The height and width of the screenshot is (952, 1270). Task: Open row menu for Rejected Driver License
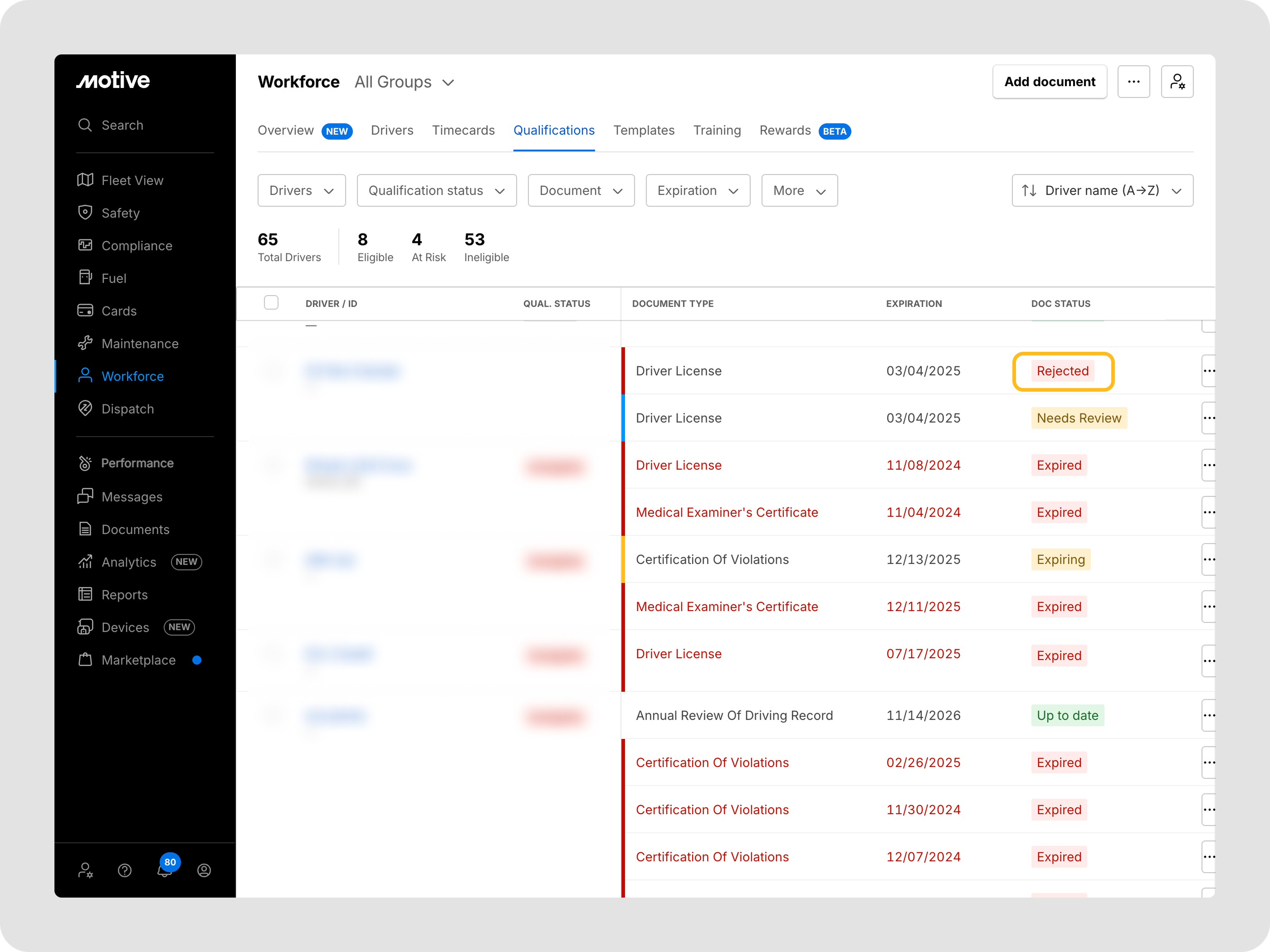click(x=1208, y=371)
